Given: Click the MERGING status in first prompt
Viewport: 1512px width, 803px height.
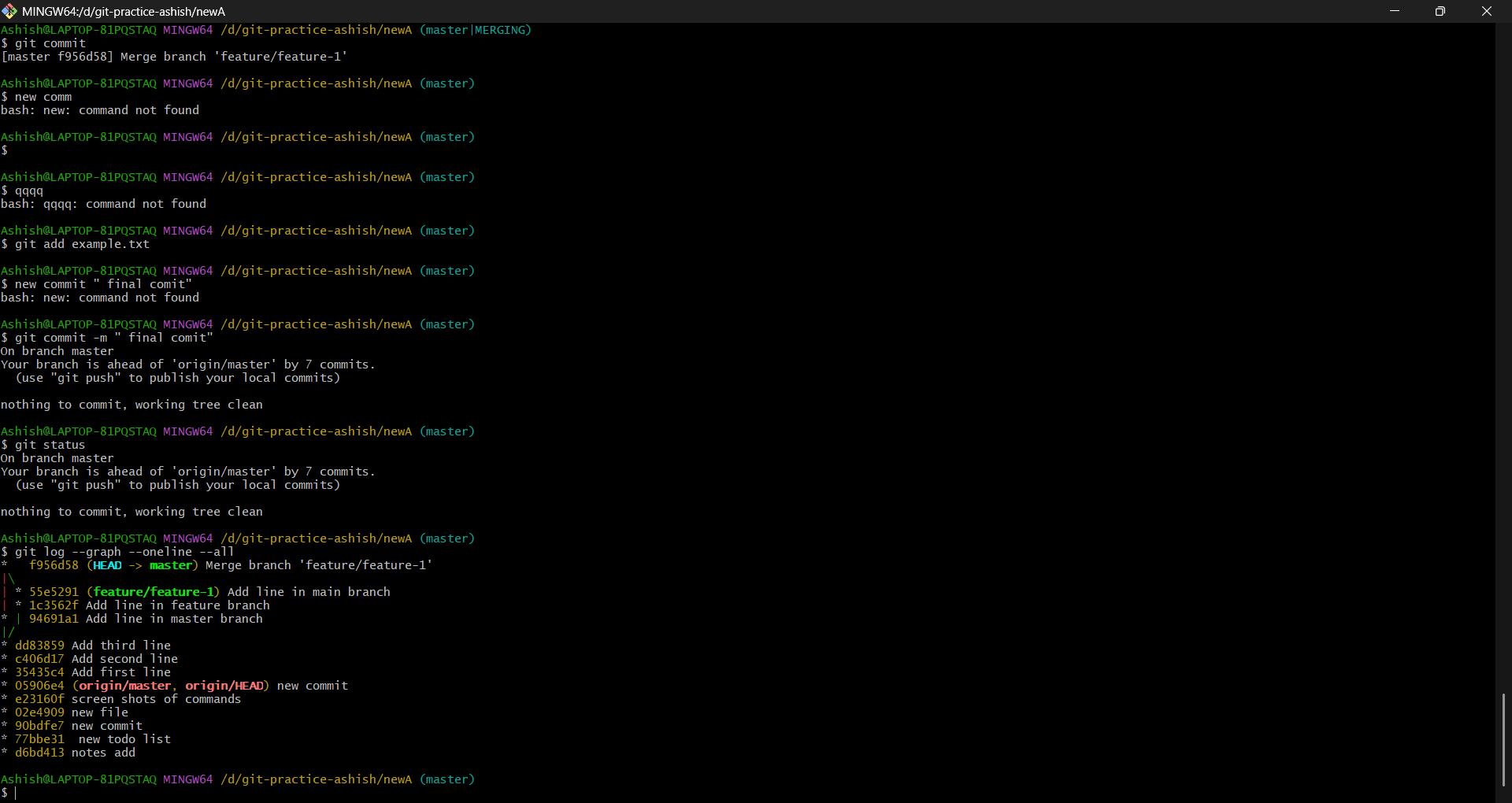Looking at the screenshot, I should [501, 30].
